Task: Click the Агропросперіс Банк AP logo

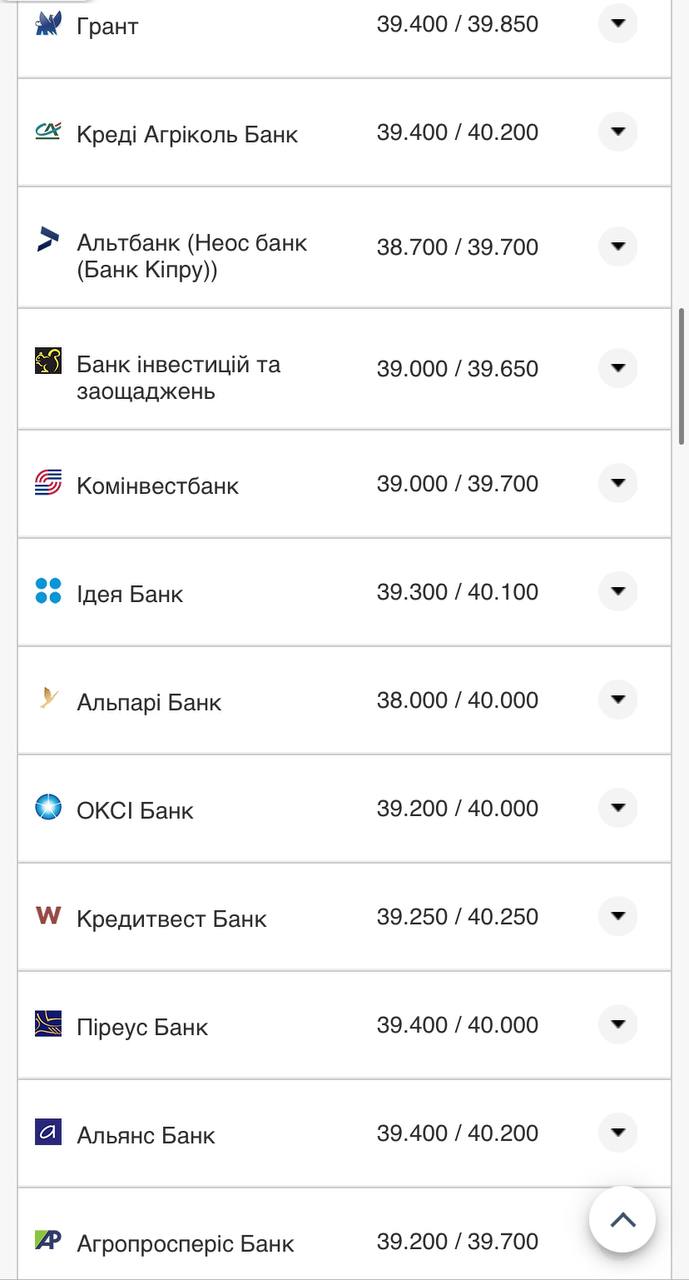Action: coord(47,1239)
